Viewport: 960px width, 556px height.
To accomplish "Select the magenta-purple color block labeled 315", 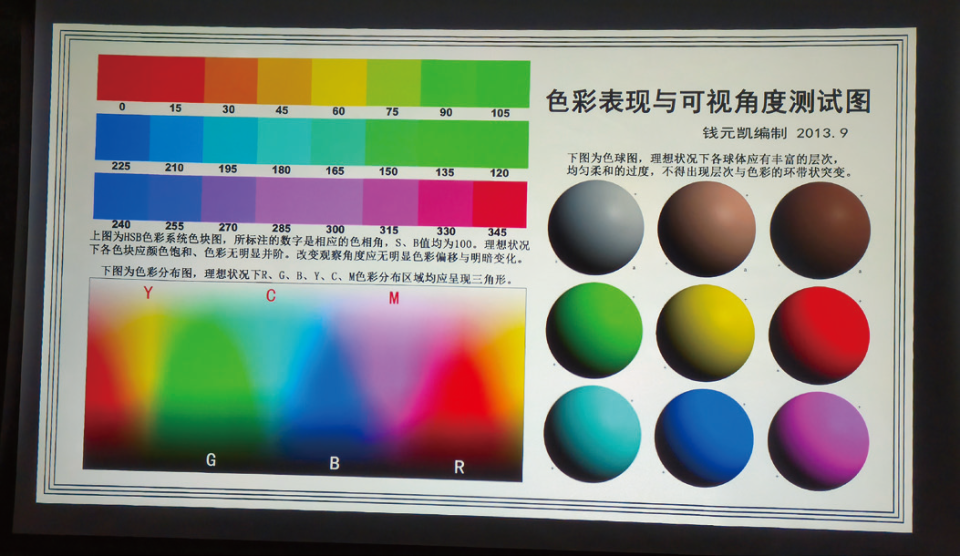I will (x=391, y=203).
